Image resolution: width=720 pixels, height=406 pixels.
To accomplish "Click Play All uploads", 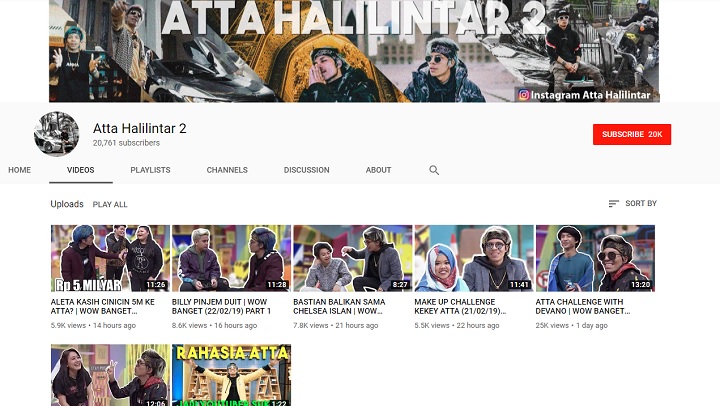I will 110,204.
